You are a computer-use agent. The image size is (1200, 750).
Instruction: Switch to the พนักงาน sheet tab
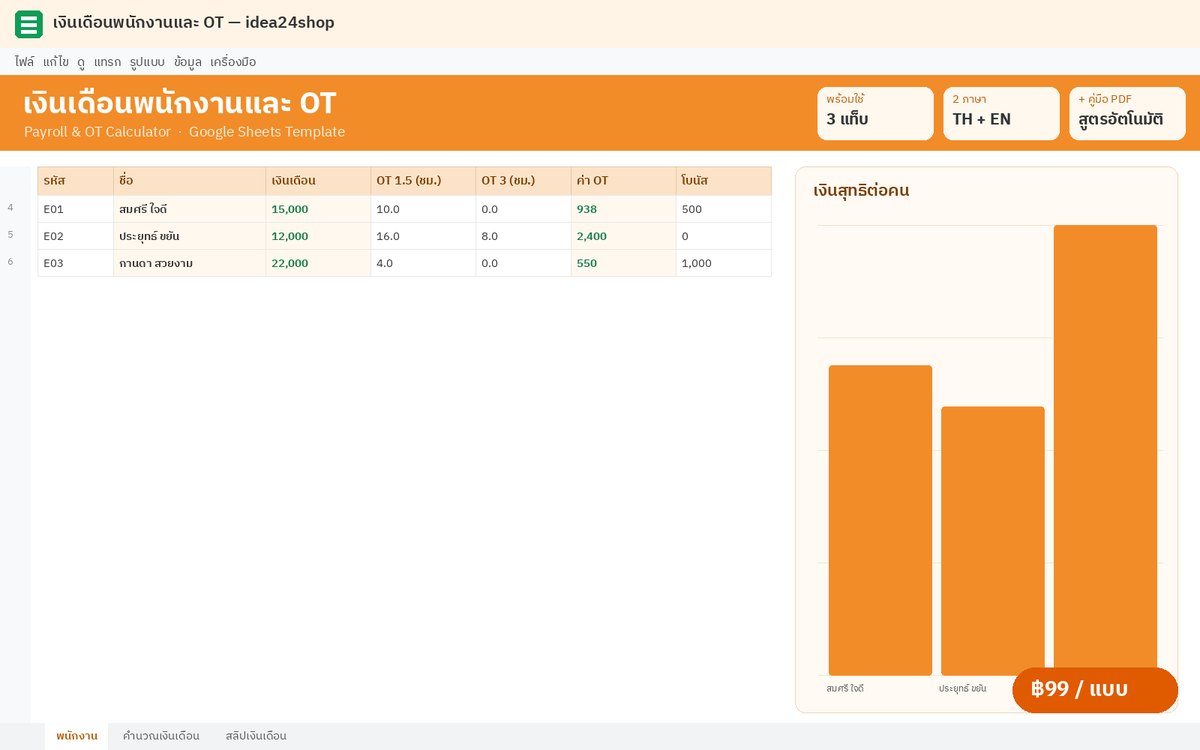tap(77, 736)
